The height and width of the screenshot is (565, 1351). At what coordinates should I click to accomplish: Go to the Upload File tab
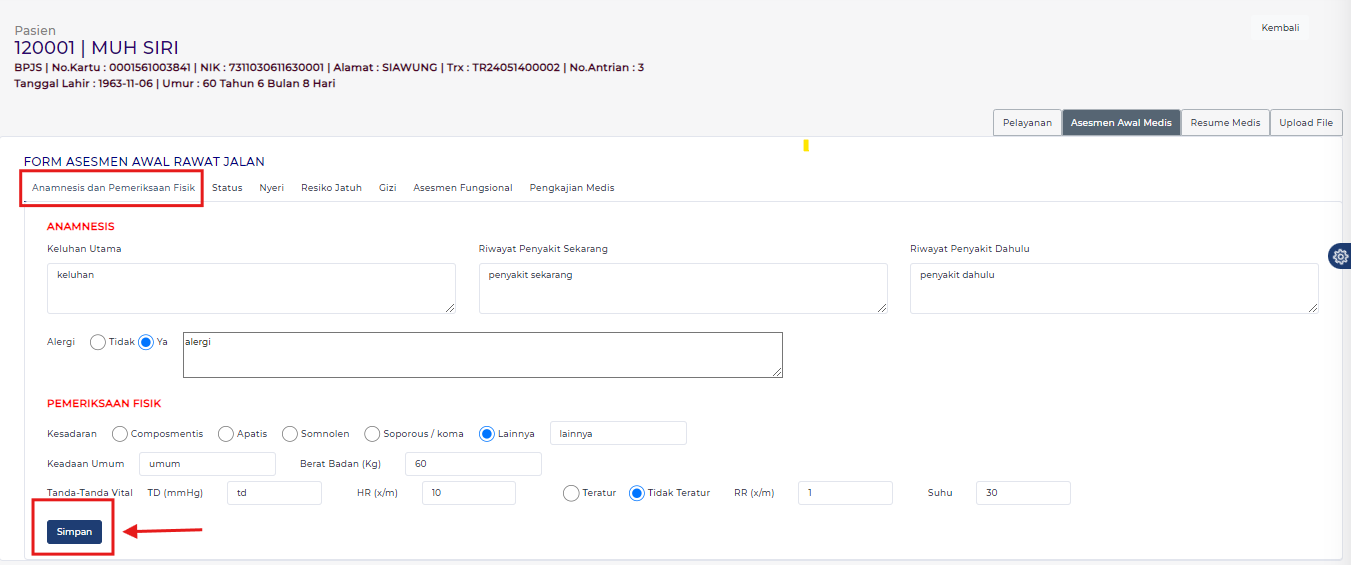pos(1306,123)
